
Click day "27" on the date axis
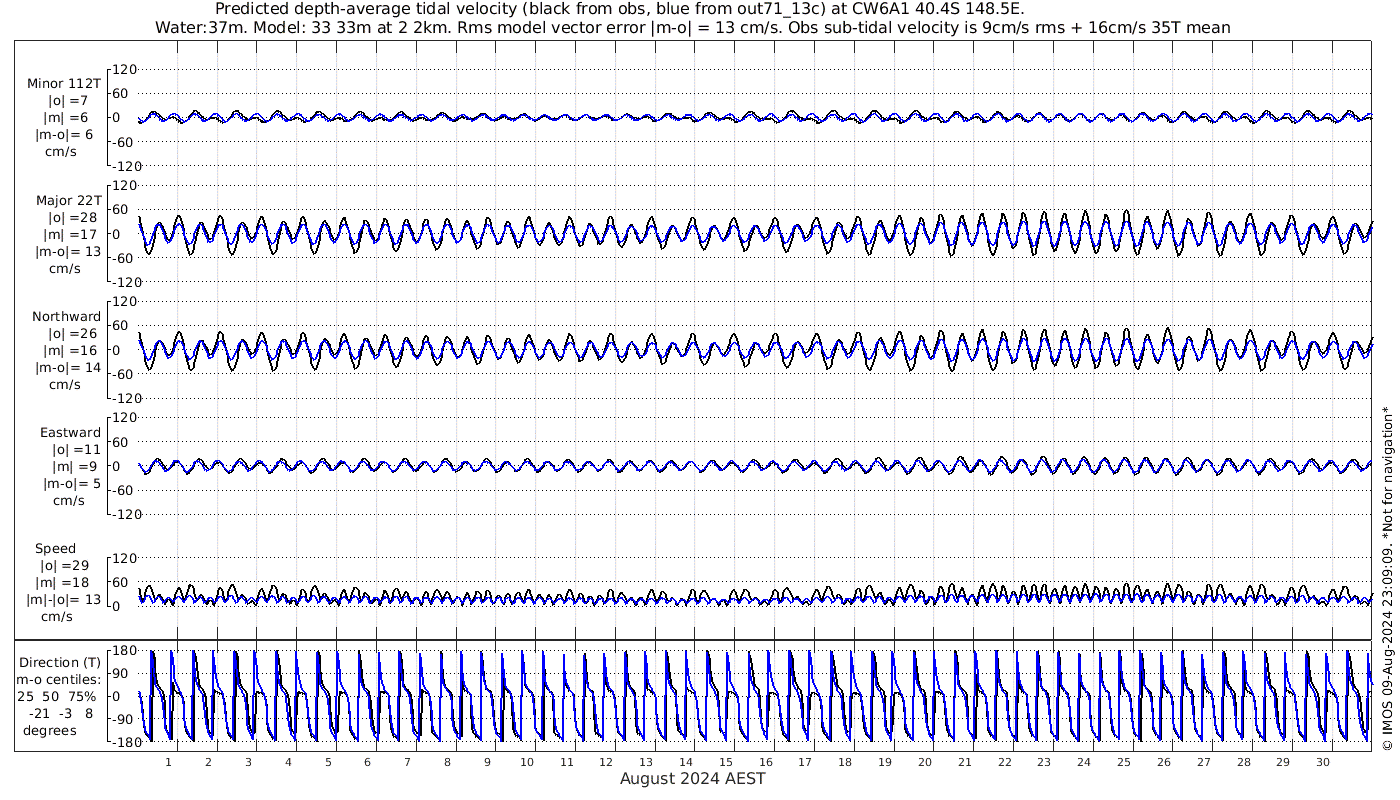coord(1203,761)
